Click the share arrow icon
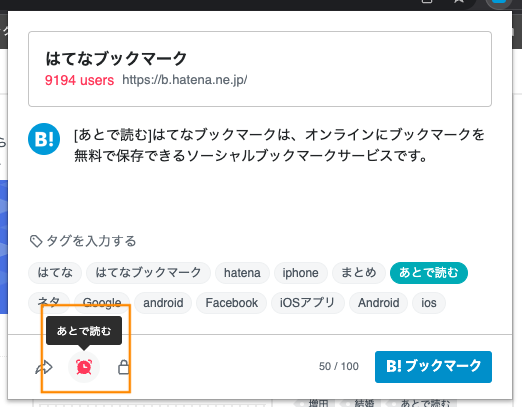The width and height of the screenshot is (522, 407). (44, 367)
